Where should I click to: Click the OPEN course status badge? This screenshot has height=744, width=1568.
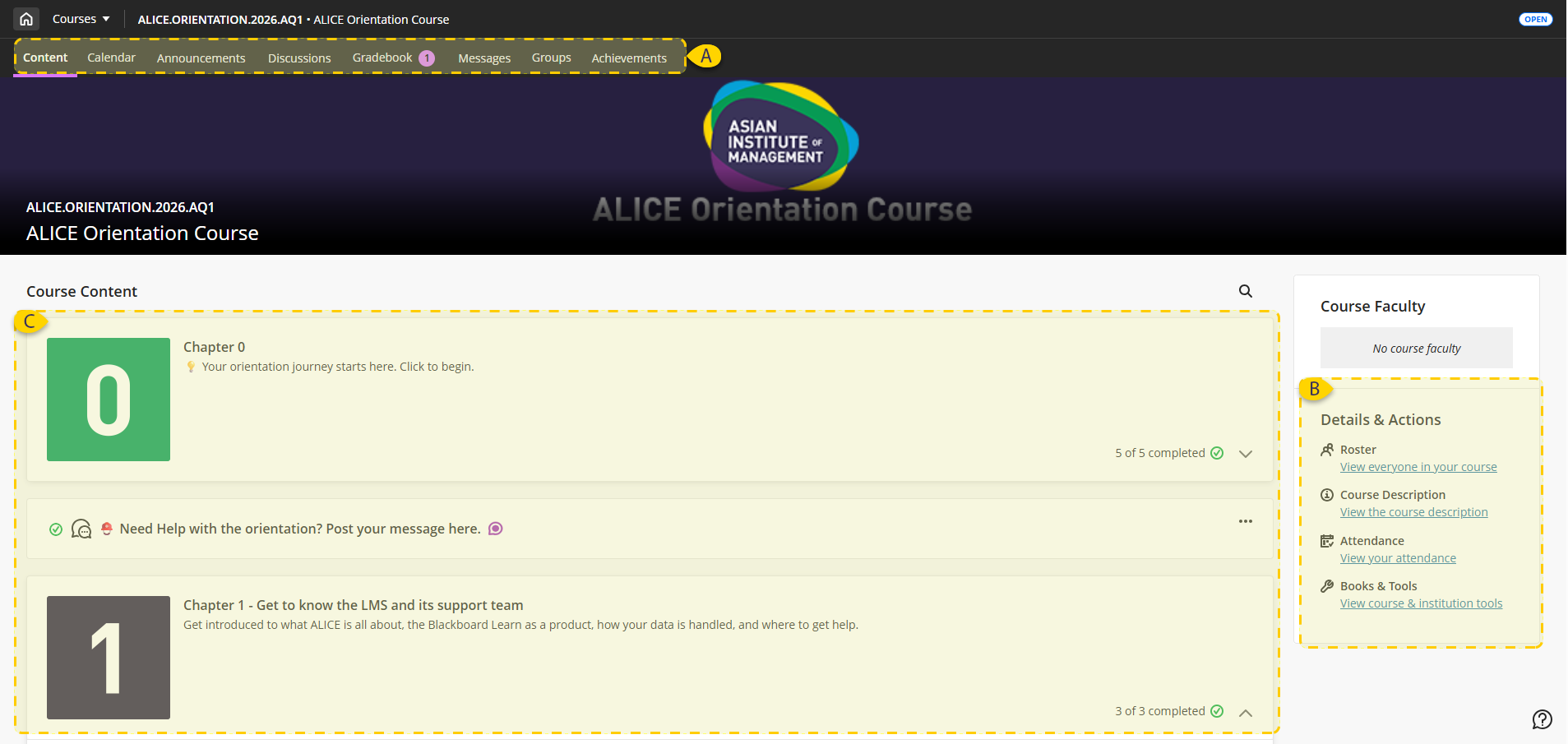(1535, 19)
